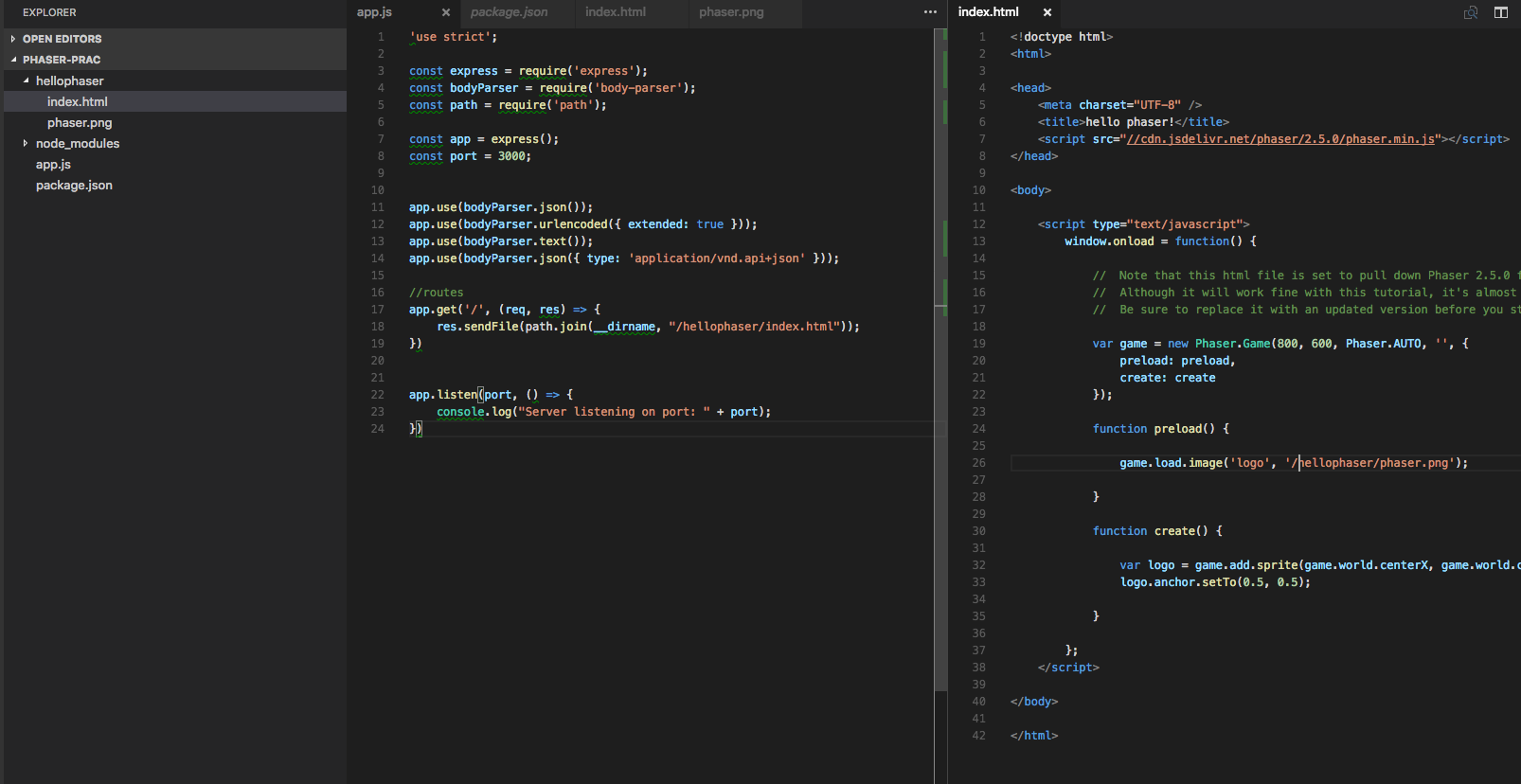Switch to index.html tab in left editor group
This screenshot has width=1521, height=784.
[615, 12]
